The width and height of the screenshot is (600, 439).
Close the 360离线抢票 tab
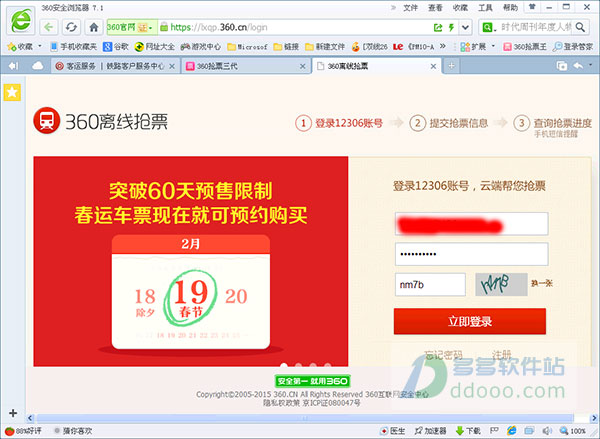pyautogui.click(x=433, y=66)
